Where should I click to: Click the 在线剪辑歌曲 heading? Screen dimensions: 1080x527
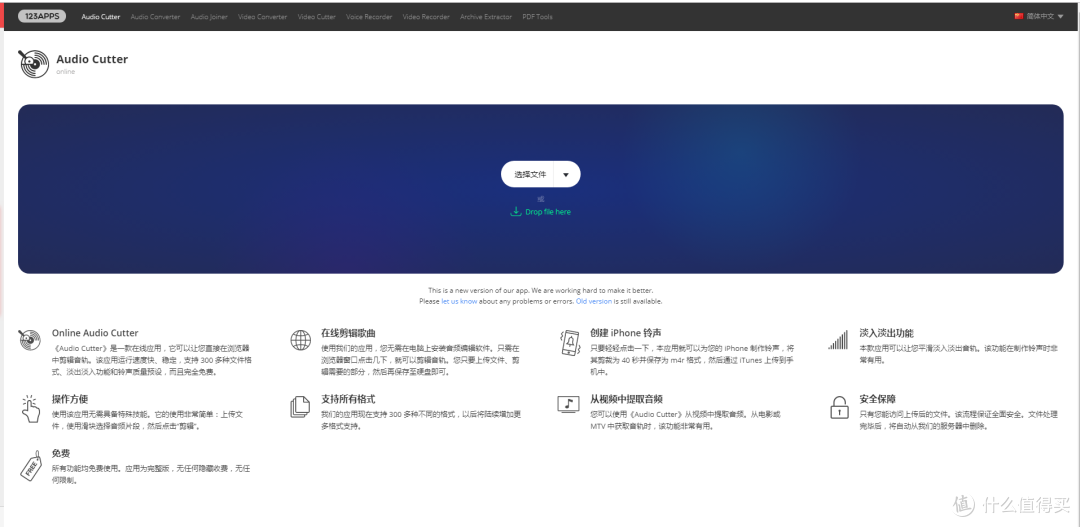click(x=348, y=333)
